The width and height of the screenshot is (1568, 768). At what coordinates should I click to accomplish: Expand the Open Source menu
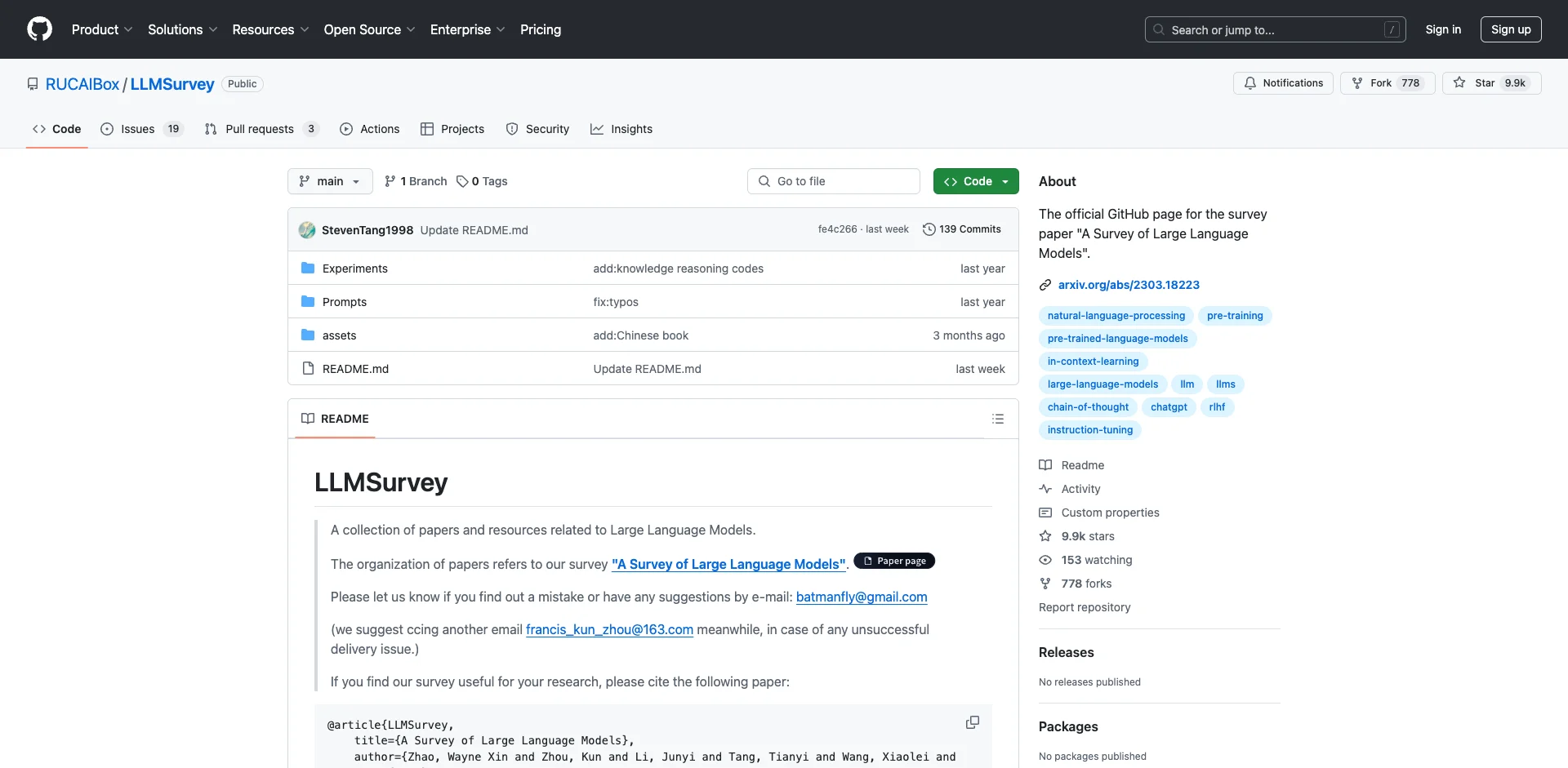(x=370, y=29)
